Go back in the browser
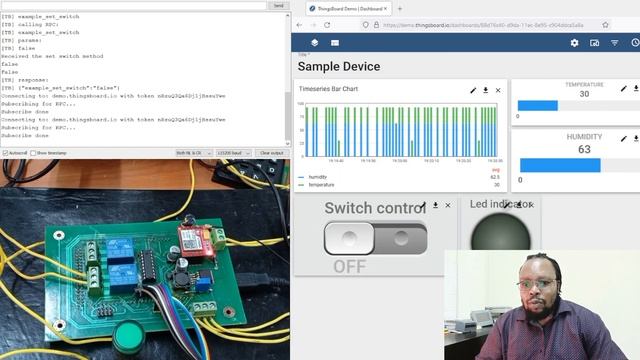The image size is (640, 360). [299, 25]
